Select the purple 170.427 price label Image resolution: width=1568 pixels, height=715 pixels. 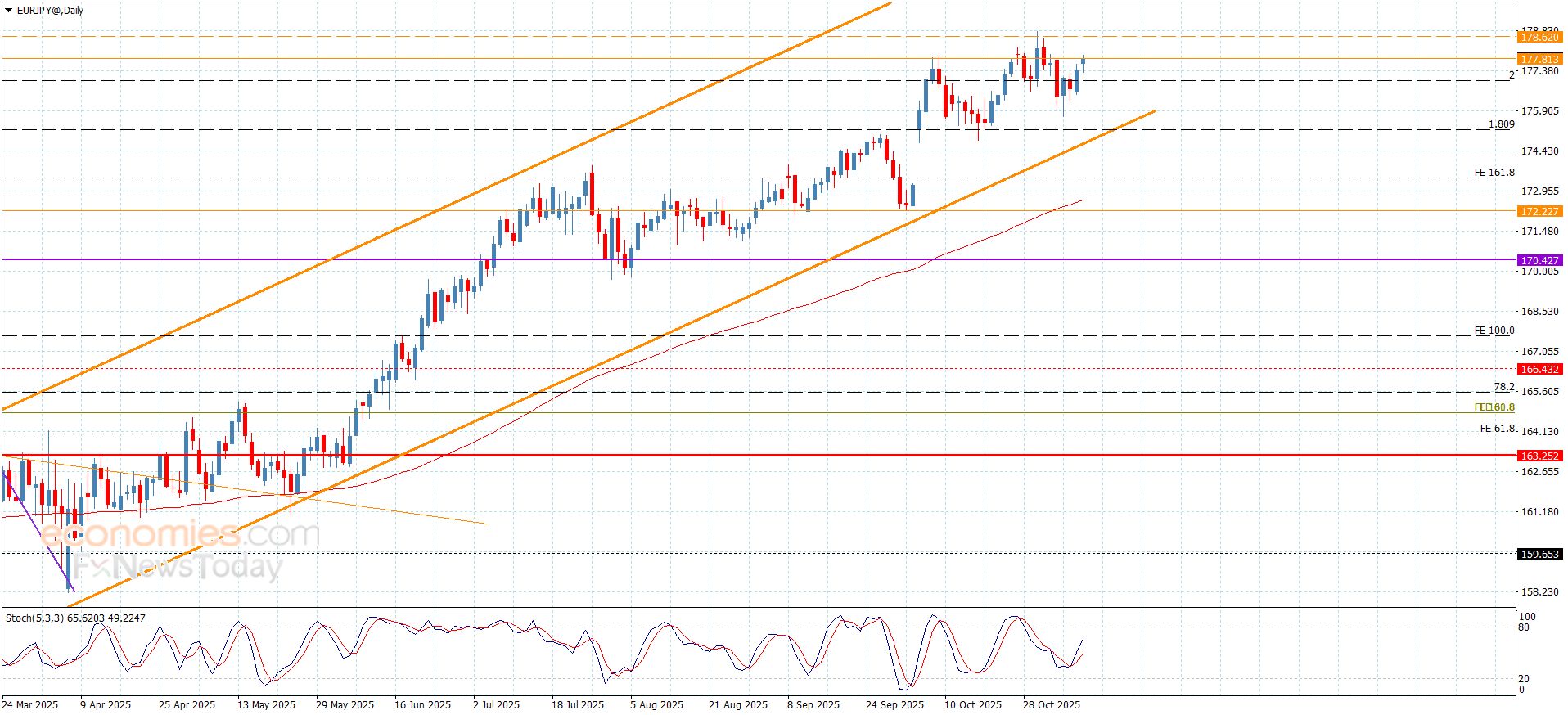(x=1539, y=260)
